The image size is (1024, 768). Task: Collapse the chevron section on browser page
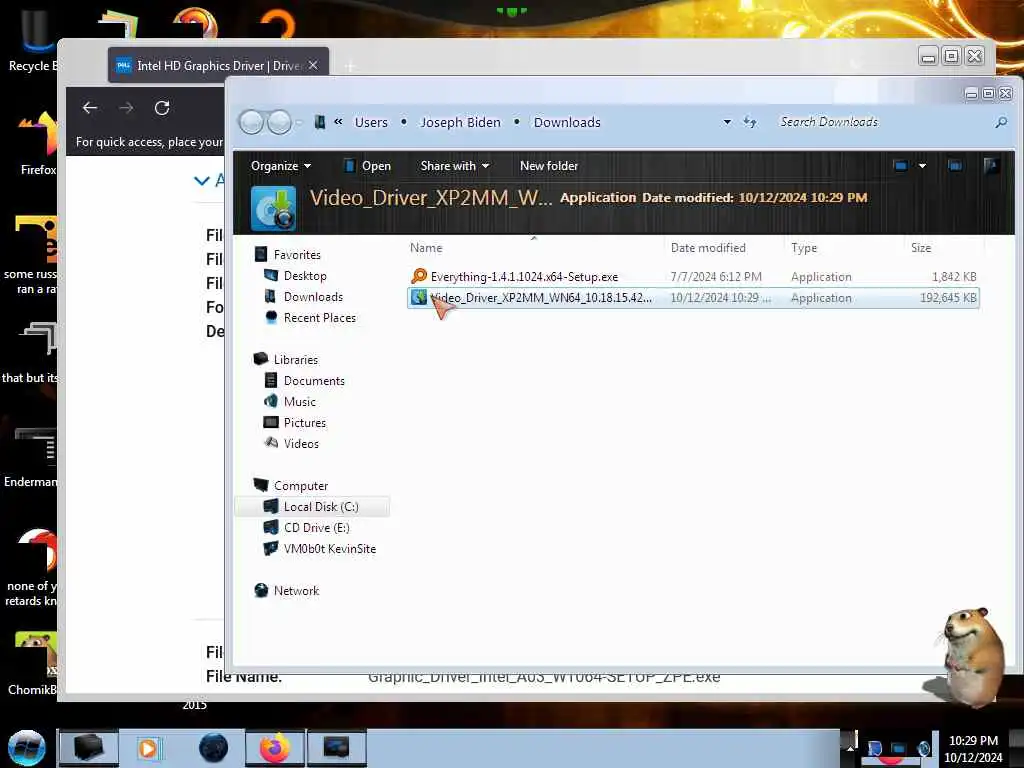point(202,180)
